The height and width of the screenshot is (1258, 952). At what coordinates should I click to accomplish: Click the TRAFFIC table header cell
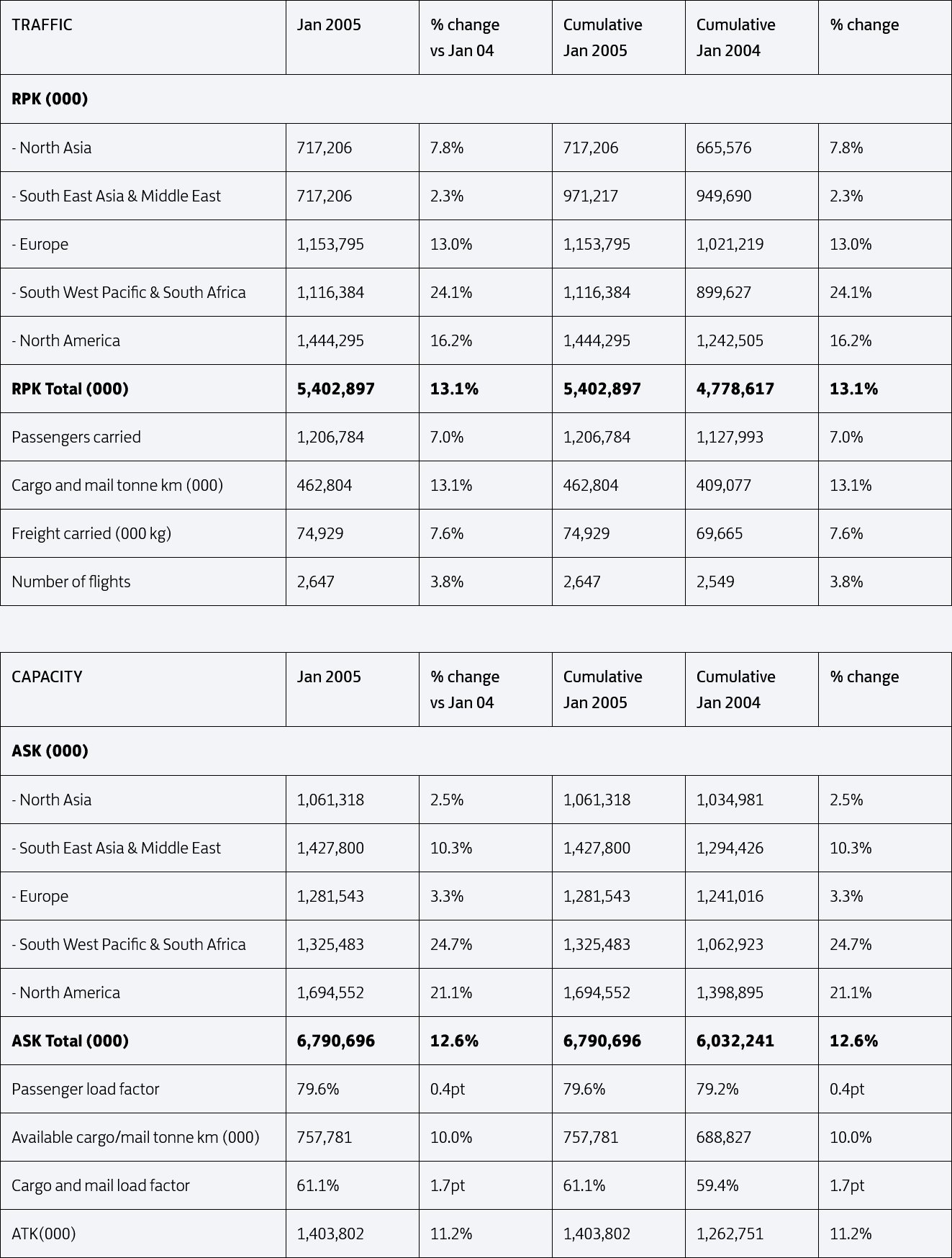[x=42, y=25]
